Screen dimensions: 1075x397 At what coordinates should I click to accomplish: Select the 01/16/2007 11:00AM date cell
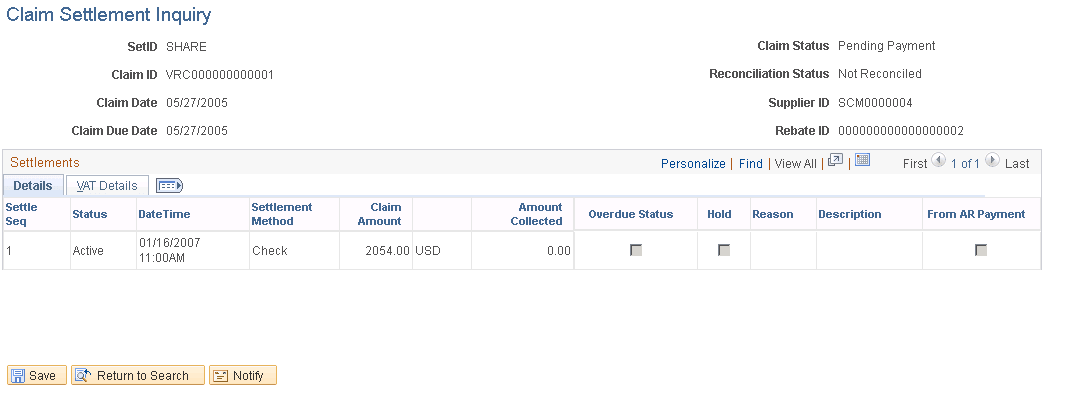click(169, 250)
